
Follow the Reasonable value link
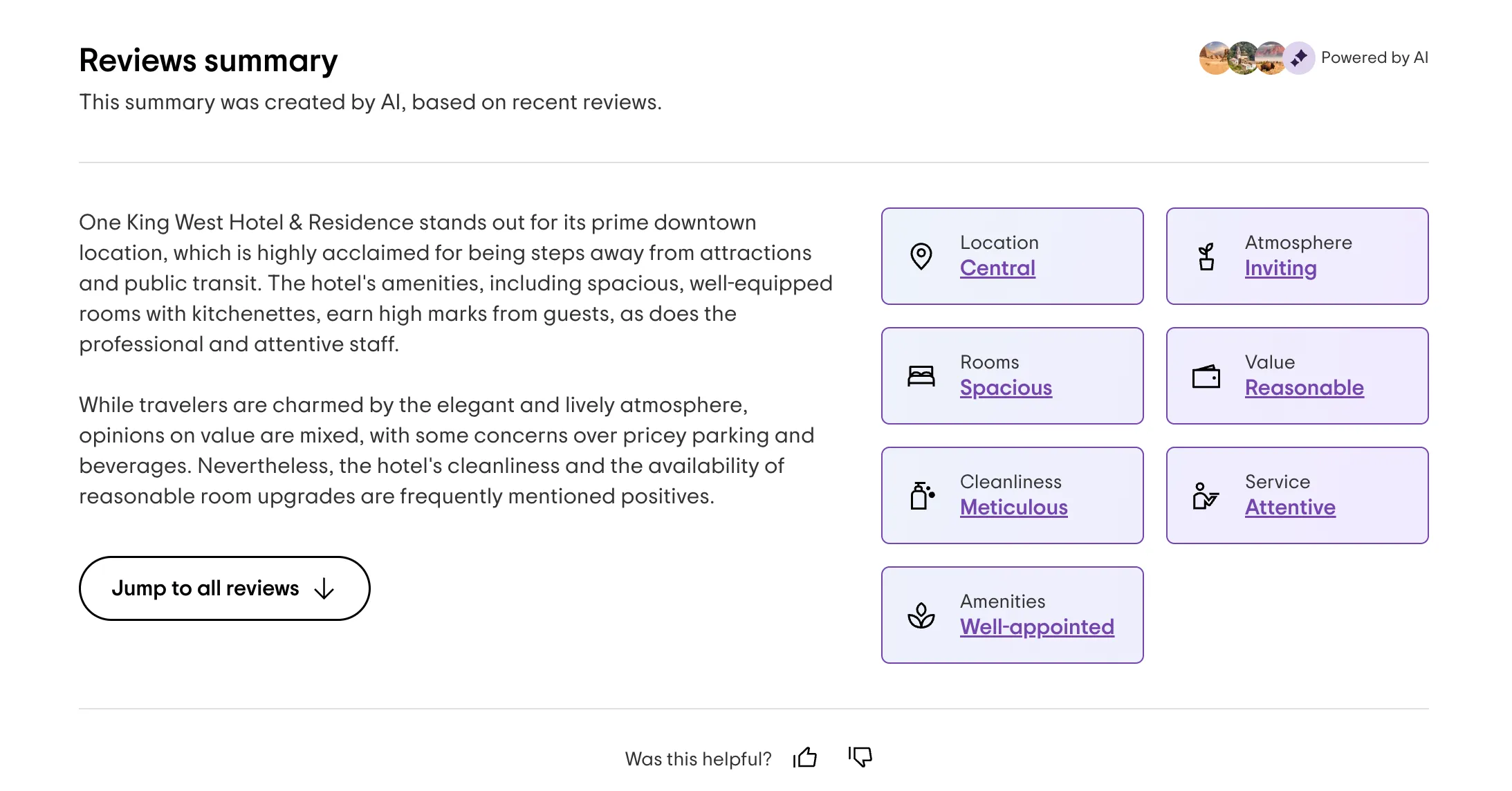coord(1304,388)
